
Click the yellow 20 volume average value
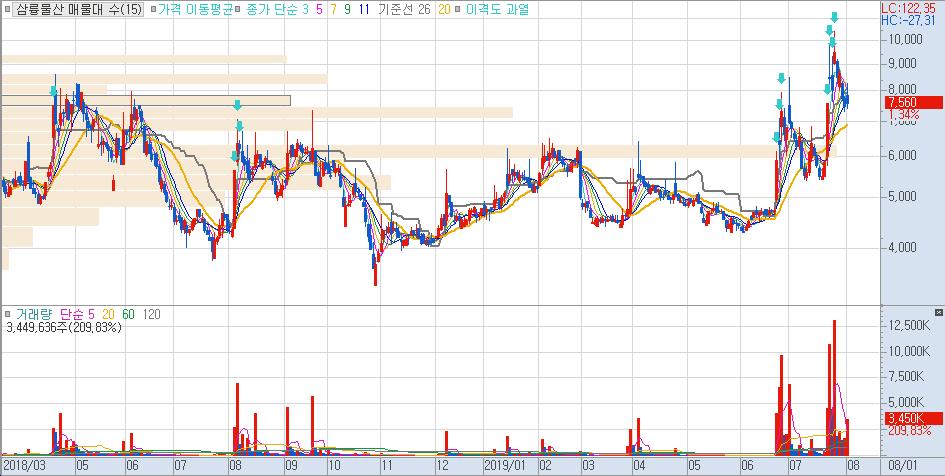tap(109, 314)
